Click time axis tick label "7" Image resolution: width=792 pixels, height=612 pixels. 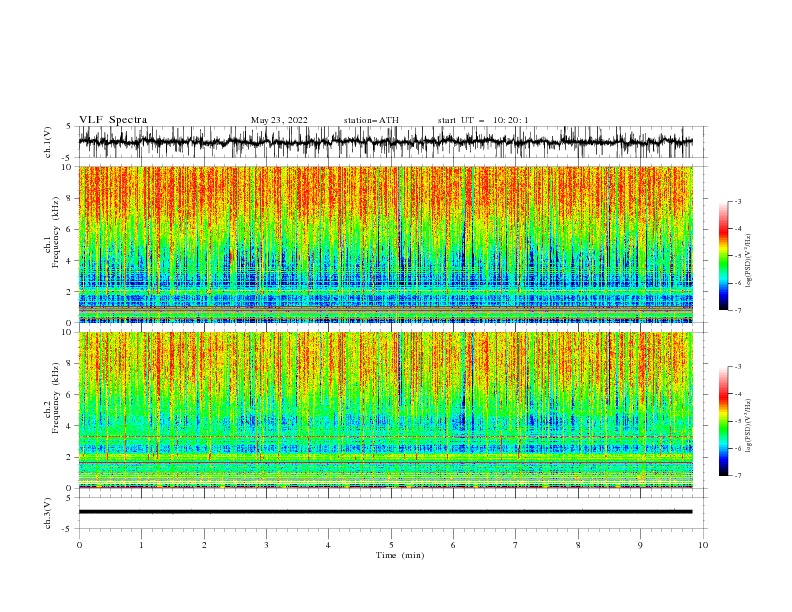pos(516,545)
